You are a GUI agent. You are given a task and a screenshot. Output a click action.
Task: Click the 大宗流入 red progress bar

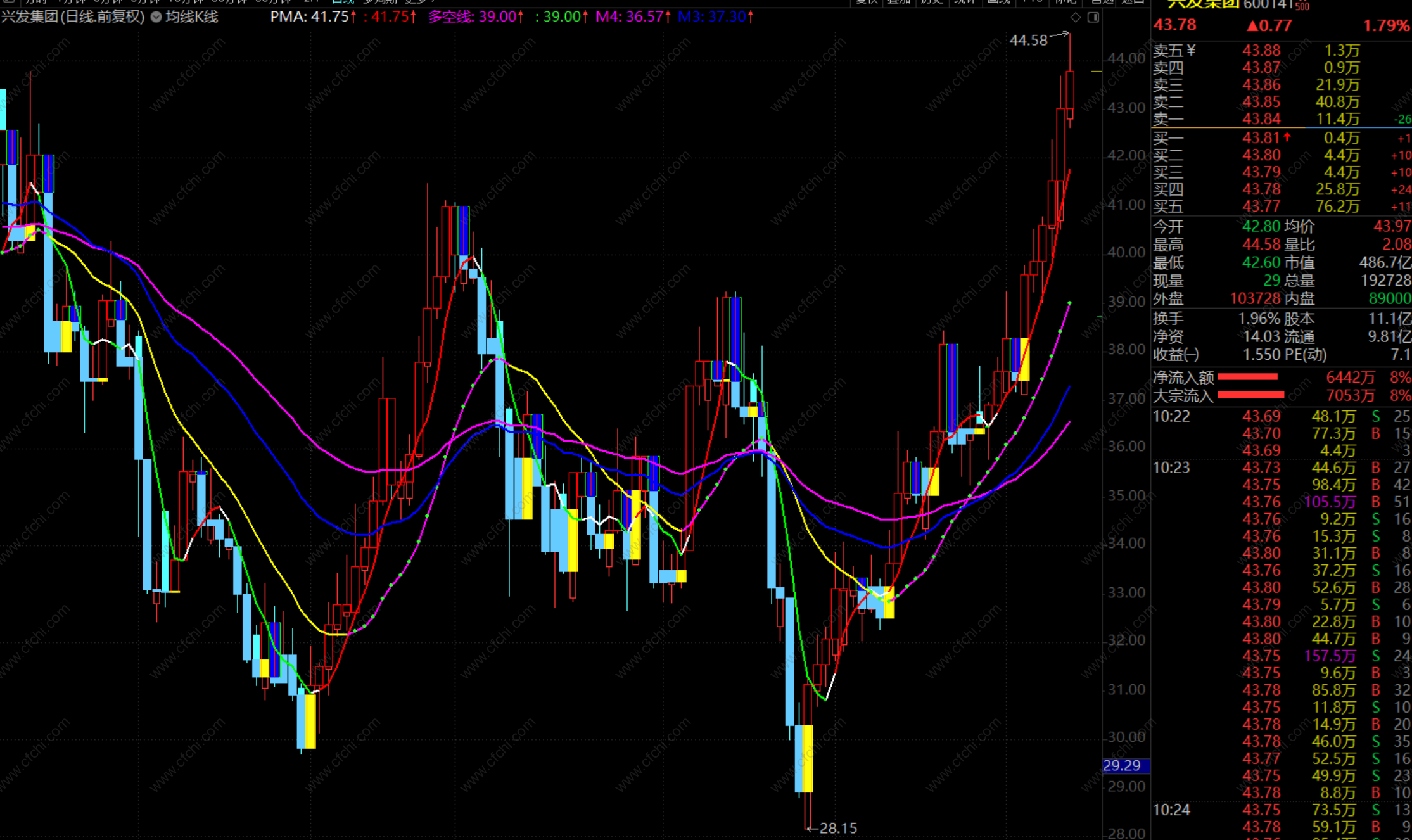(x=1250, y=396)
